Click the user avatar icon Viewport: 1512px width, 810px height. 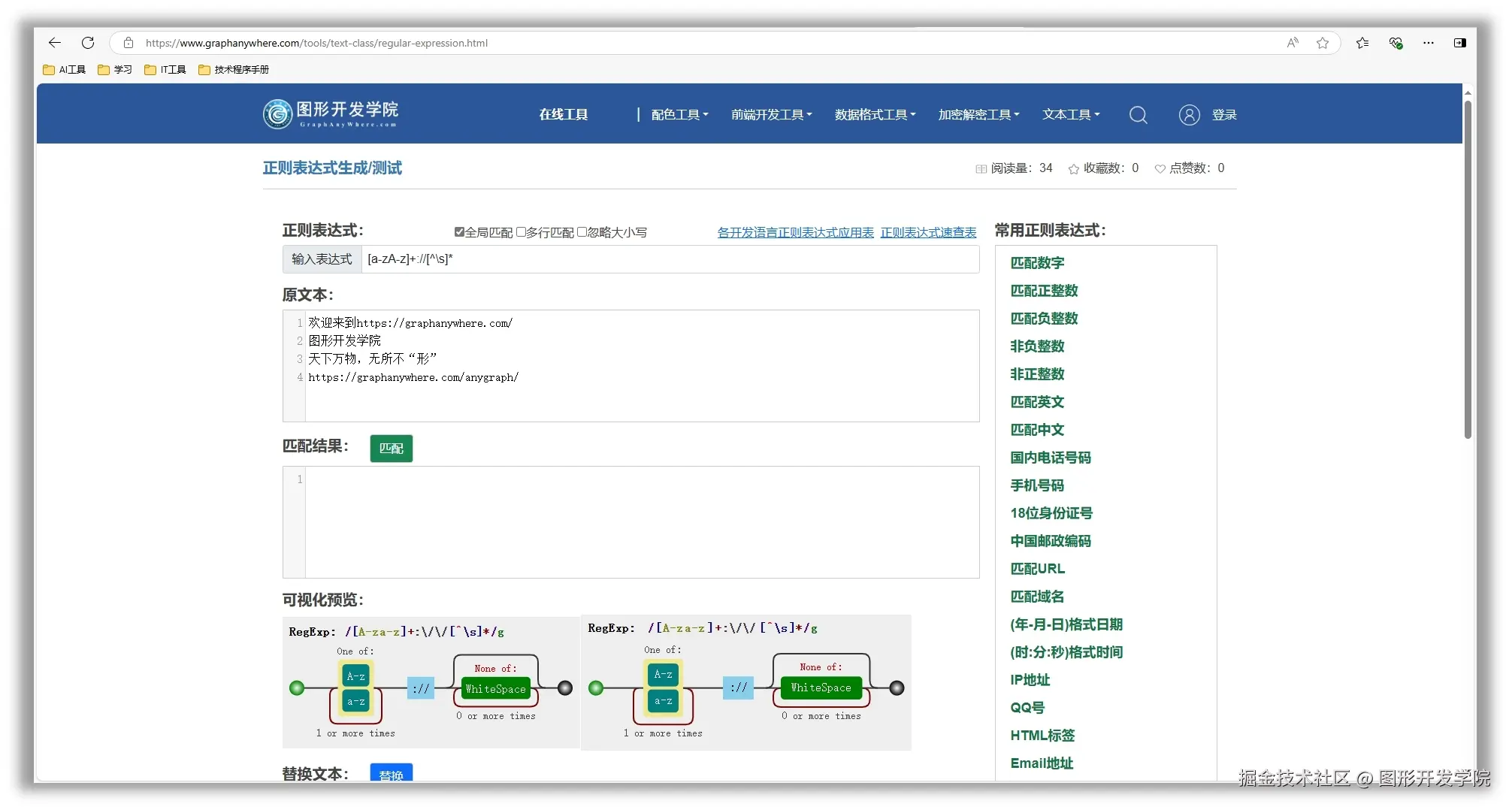point(1190,115)
